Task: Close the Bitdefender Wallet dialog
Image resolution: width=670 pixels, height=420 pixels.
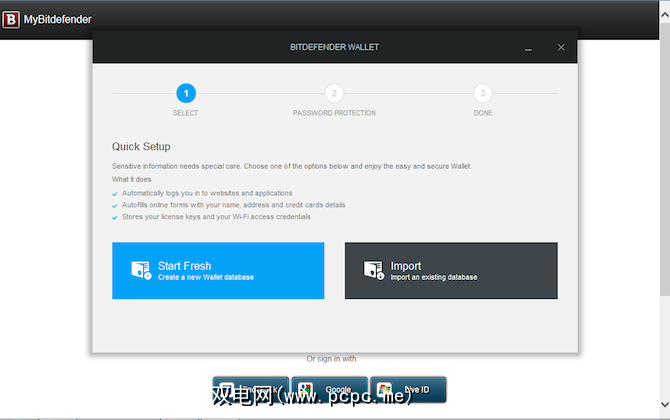Action: point(561,47)
